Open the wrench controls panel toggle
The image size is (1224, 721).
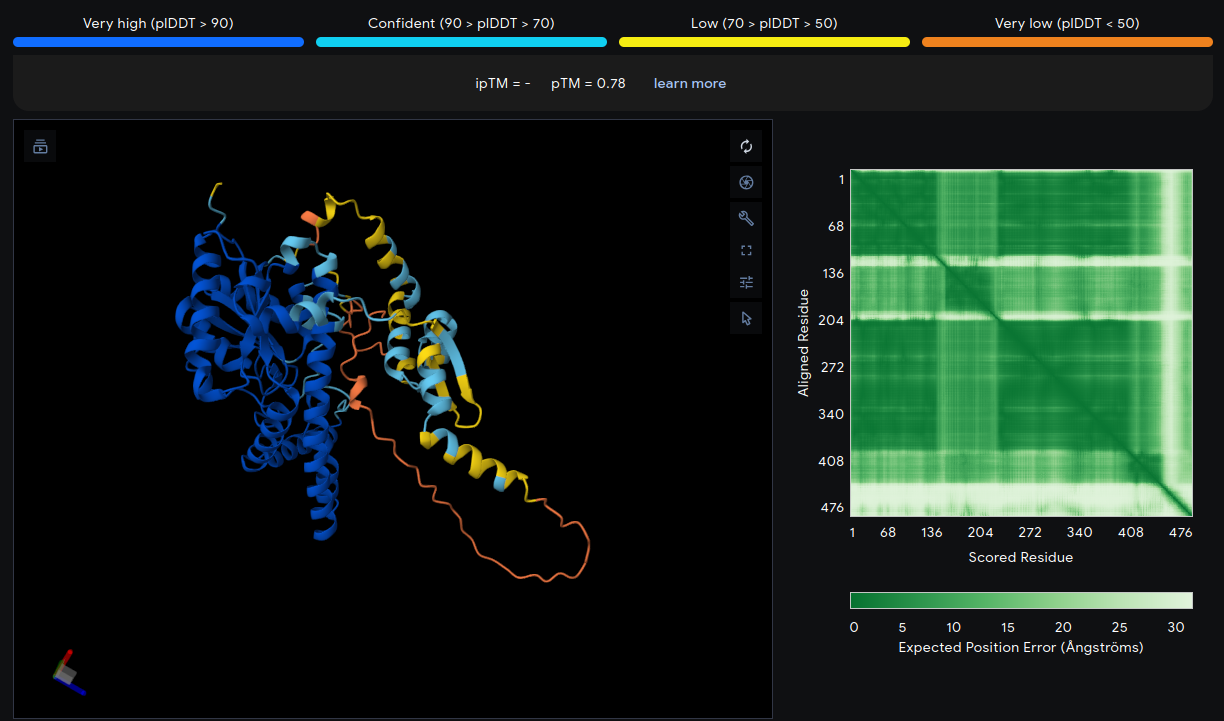(x=745, y=218)
